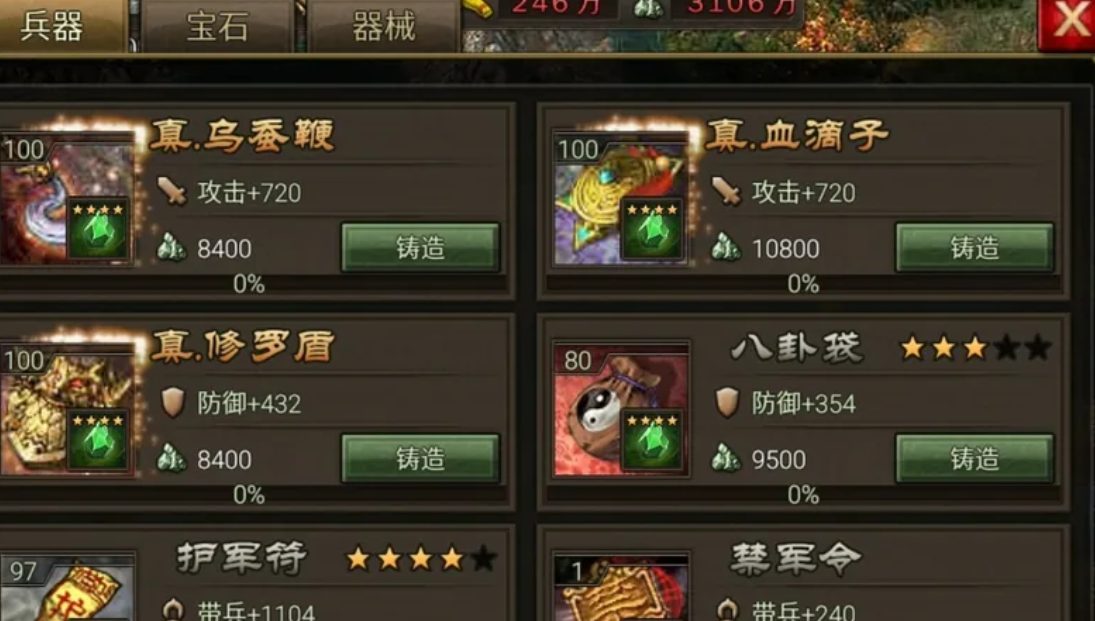Forge 真.血滴子 with 铸造 button
1095x621 pixels.
coord(974,247)
